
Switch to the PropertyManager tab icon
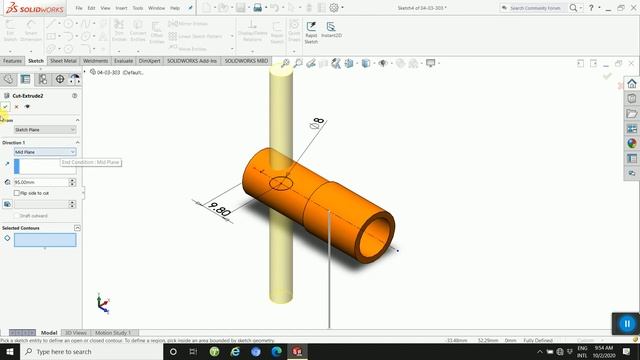coord(25,79)
